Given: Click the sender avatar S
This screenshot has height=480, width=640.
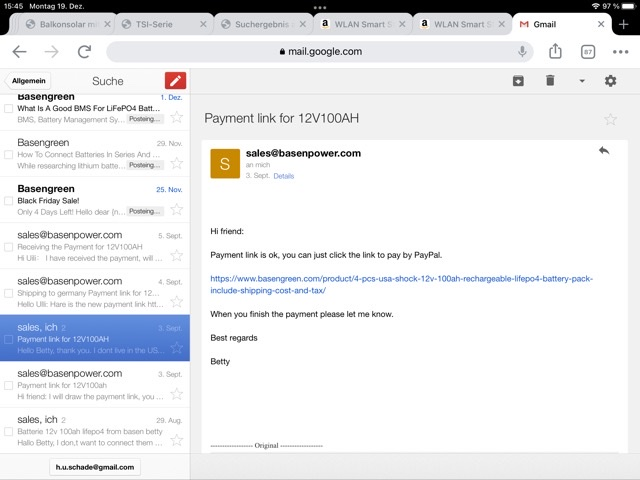Looking at the screenshot, I should (225, 164).
